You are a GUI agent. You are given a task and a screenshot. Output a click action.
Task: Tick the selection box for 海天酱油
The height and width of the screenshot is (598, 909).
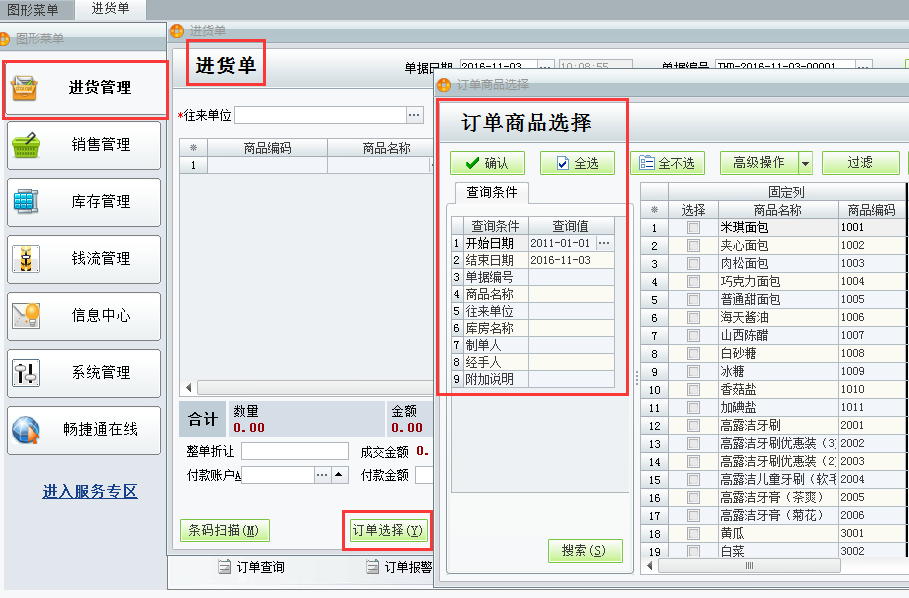pyautogui.click(x=695, y=316)
